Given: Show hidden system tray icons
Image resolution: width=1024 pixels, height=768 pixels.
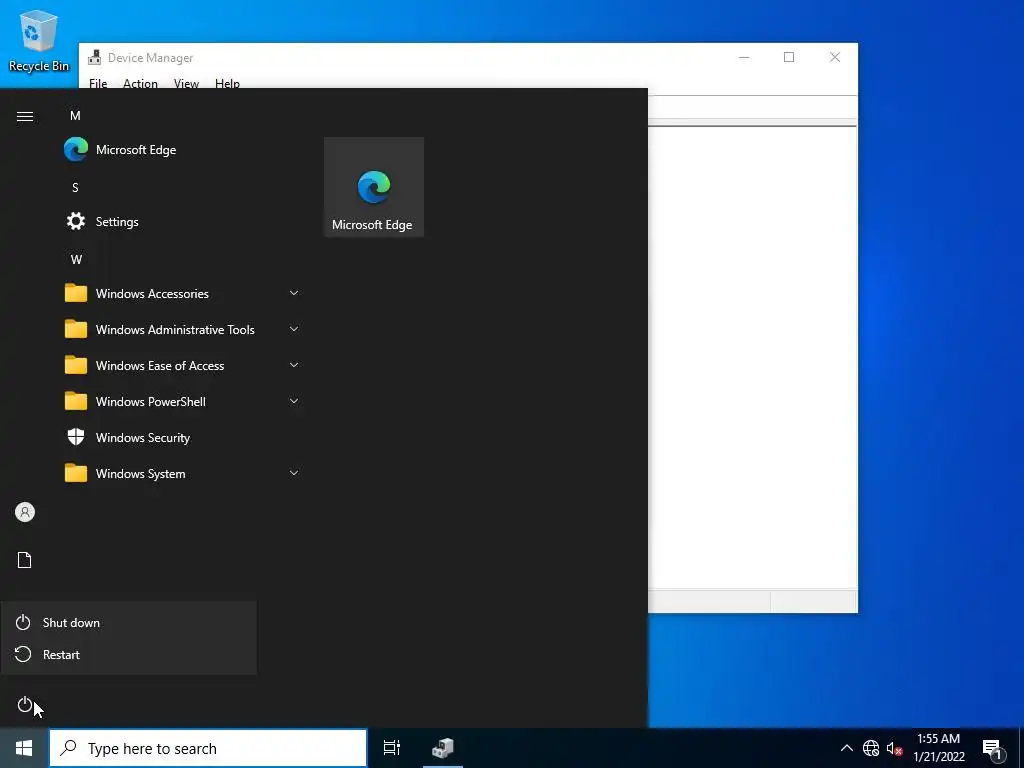Looking at the screenshot, I should pyautogui.click(x=846, y=748).
